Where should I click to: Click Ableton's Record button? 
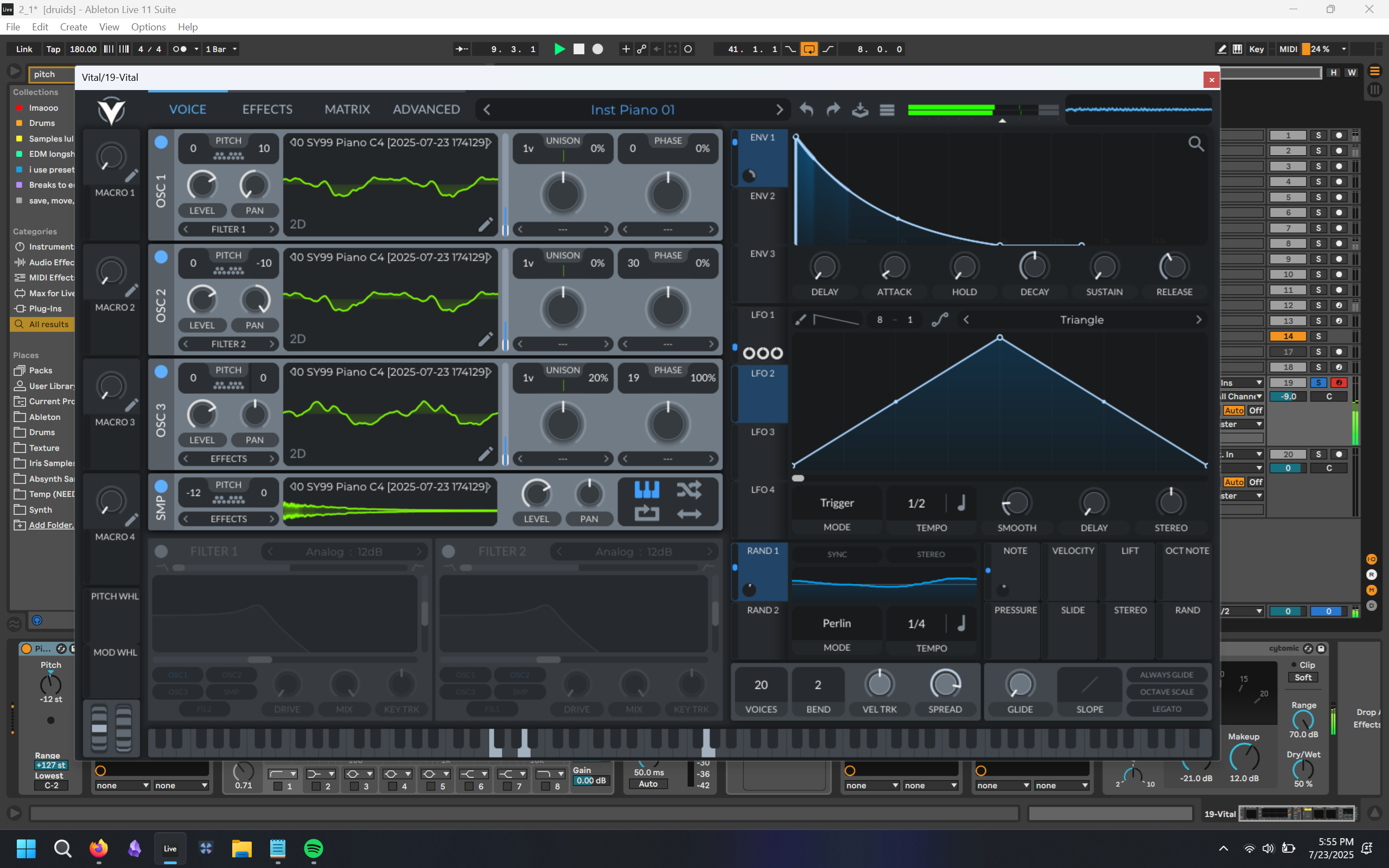(x=597, y=49)
